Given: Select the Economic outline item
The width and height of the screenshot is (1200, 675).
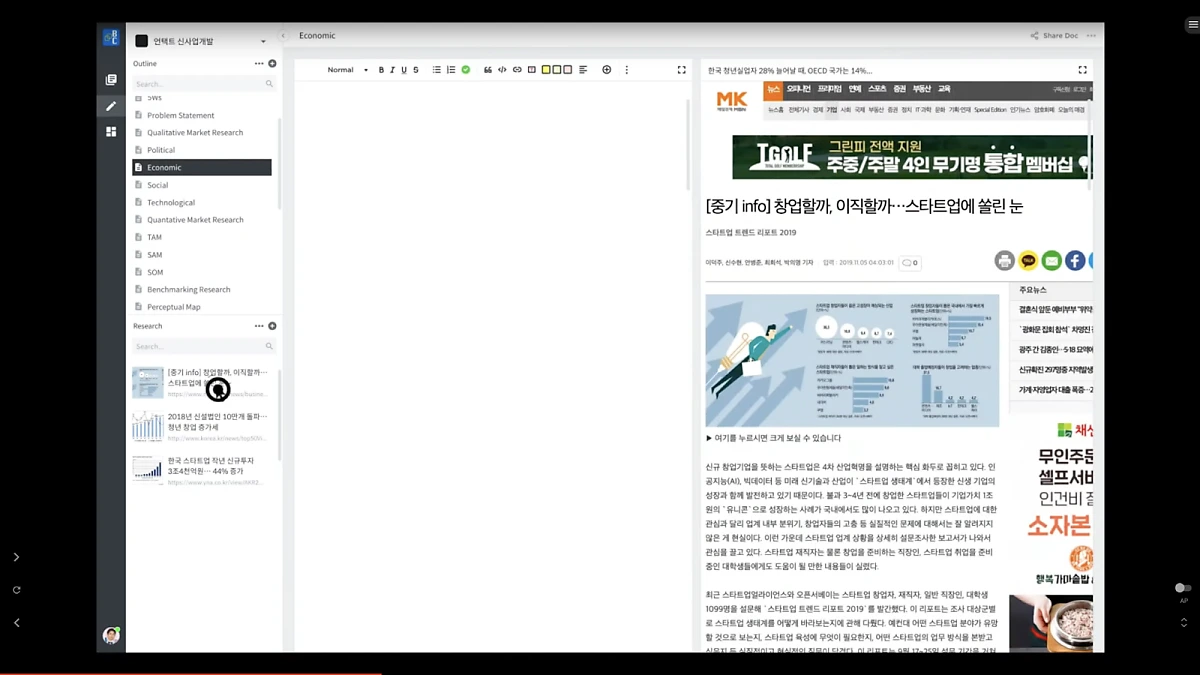Looking at the screenshot, I should 166,167.
